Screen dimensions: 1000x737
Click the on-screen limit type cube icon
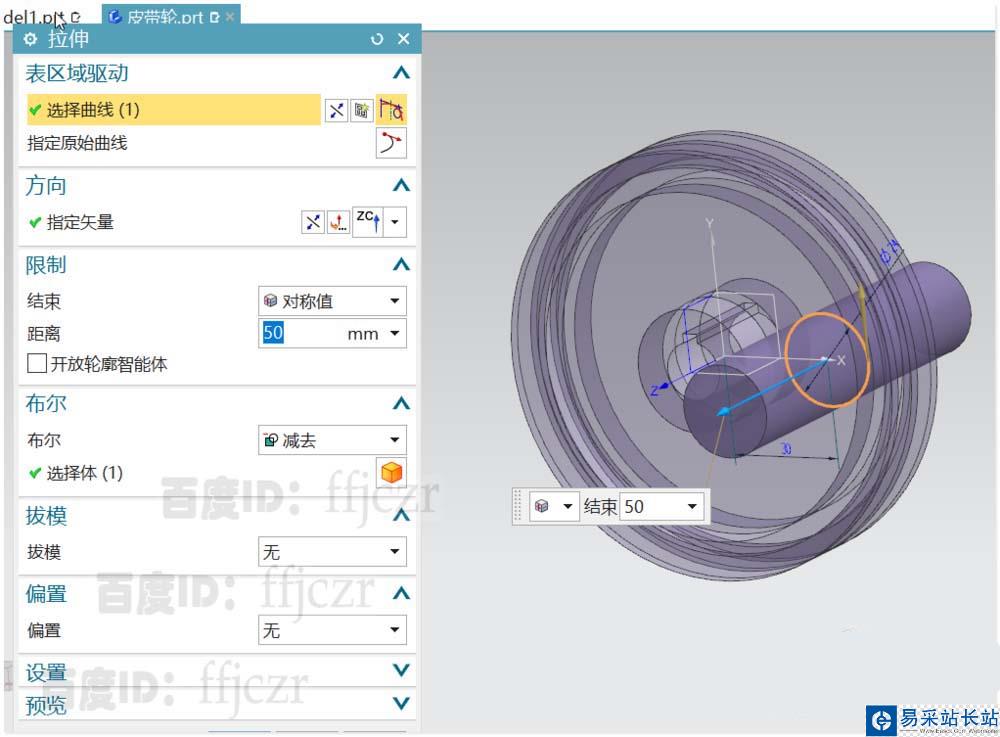542,506
